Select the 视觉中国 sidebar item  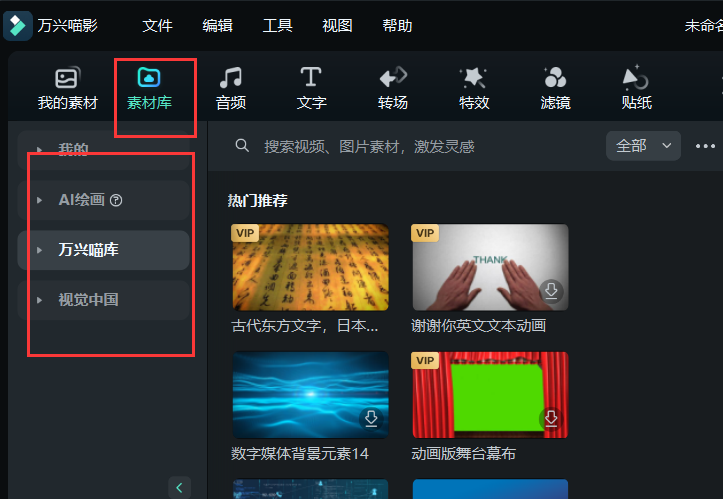coord(103,300)
